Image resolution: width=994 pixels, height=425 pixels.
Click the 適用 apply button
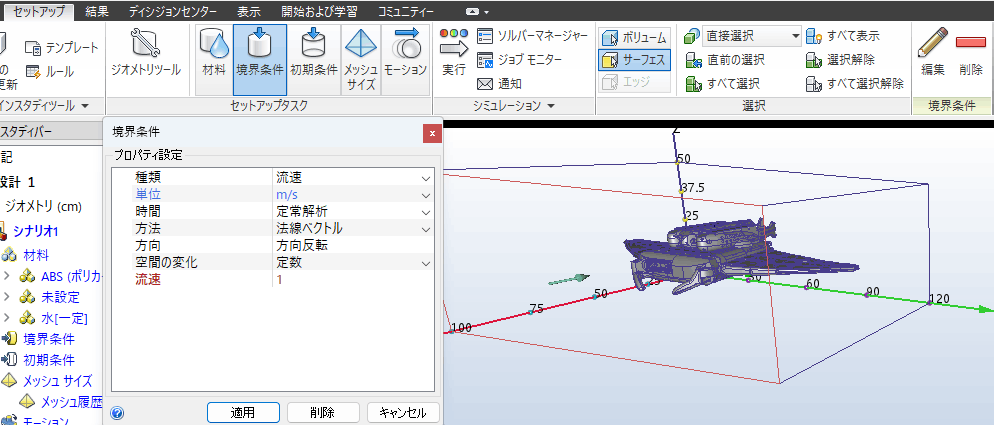coord(243,412)
